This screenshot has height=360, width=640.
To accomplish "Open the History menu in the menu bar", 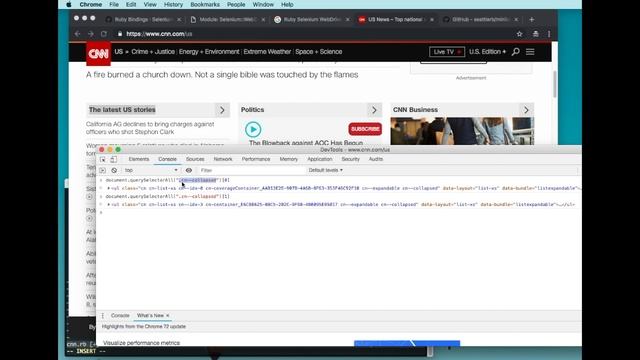I will tap(173, 4).
